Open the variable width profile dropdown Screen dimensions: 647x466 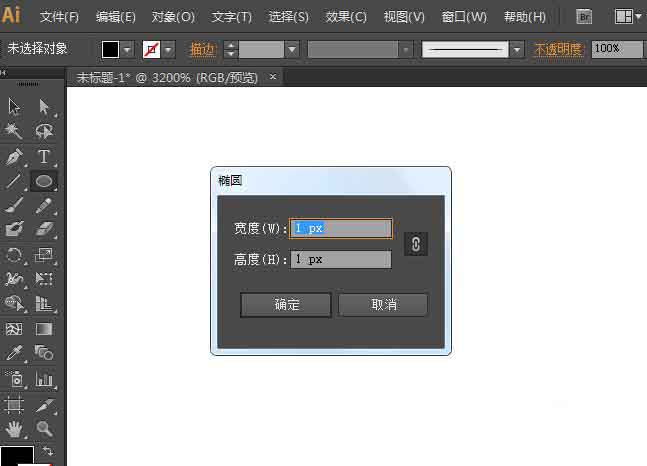(x=406, y=50)
